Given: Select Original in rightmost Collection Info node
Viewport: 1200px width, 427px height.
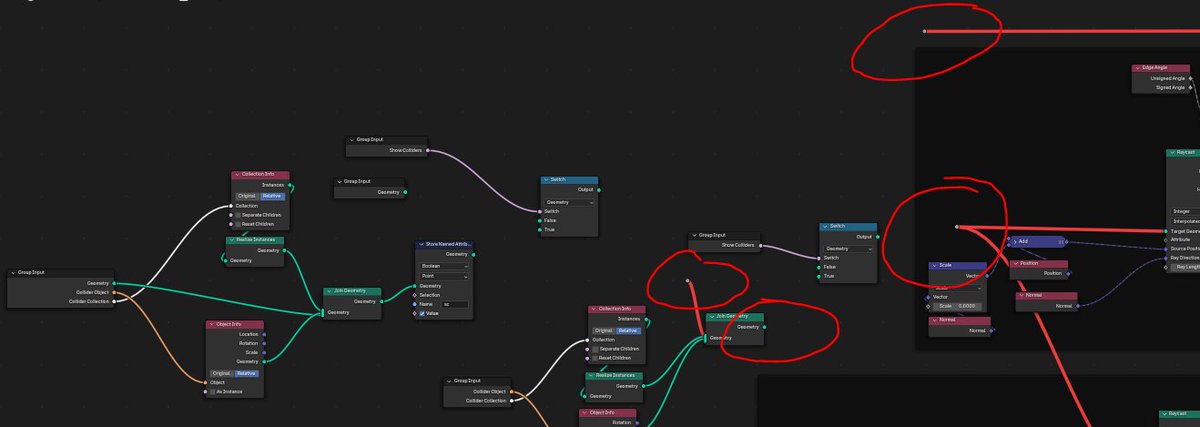Looking at the screenshot, I should point(603,330).
